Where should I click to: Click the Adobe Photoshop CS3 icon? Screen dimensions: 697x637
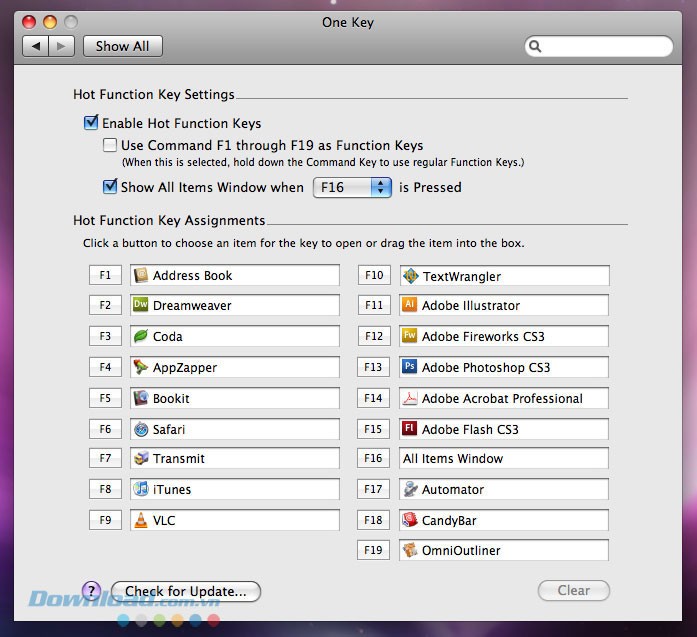[409, 367]
